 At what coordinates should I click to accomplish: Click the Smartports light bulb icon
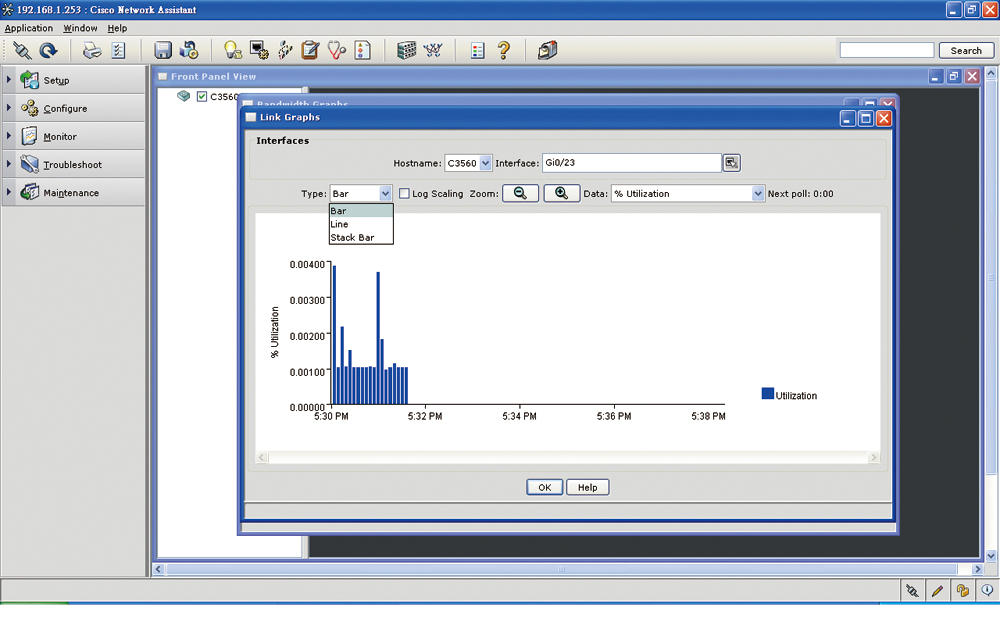[x=233, y=50]
